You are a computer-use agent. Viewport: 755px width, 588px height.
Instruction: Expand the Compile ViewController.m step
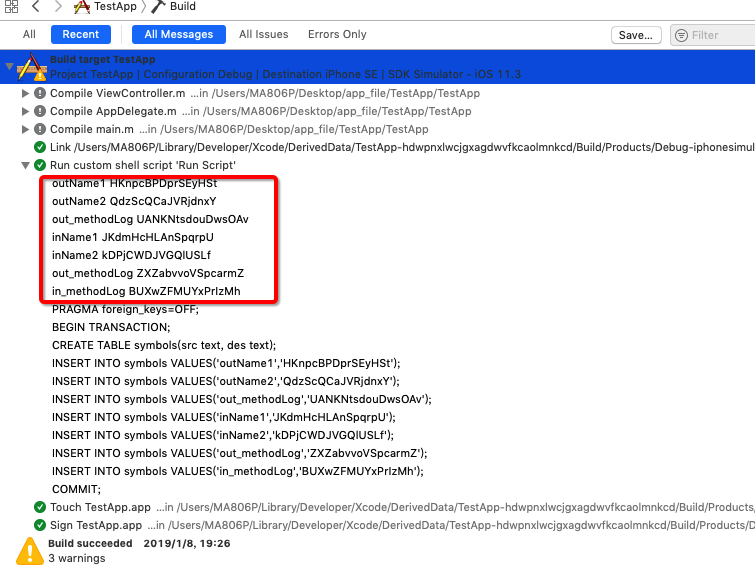pyautogui.click(x=26, y=93)
